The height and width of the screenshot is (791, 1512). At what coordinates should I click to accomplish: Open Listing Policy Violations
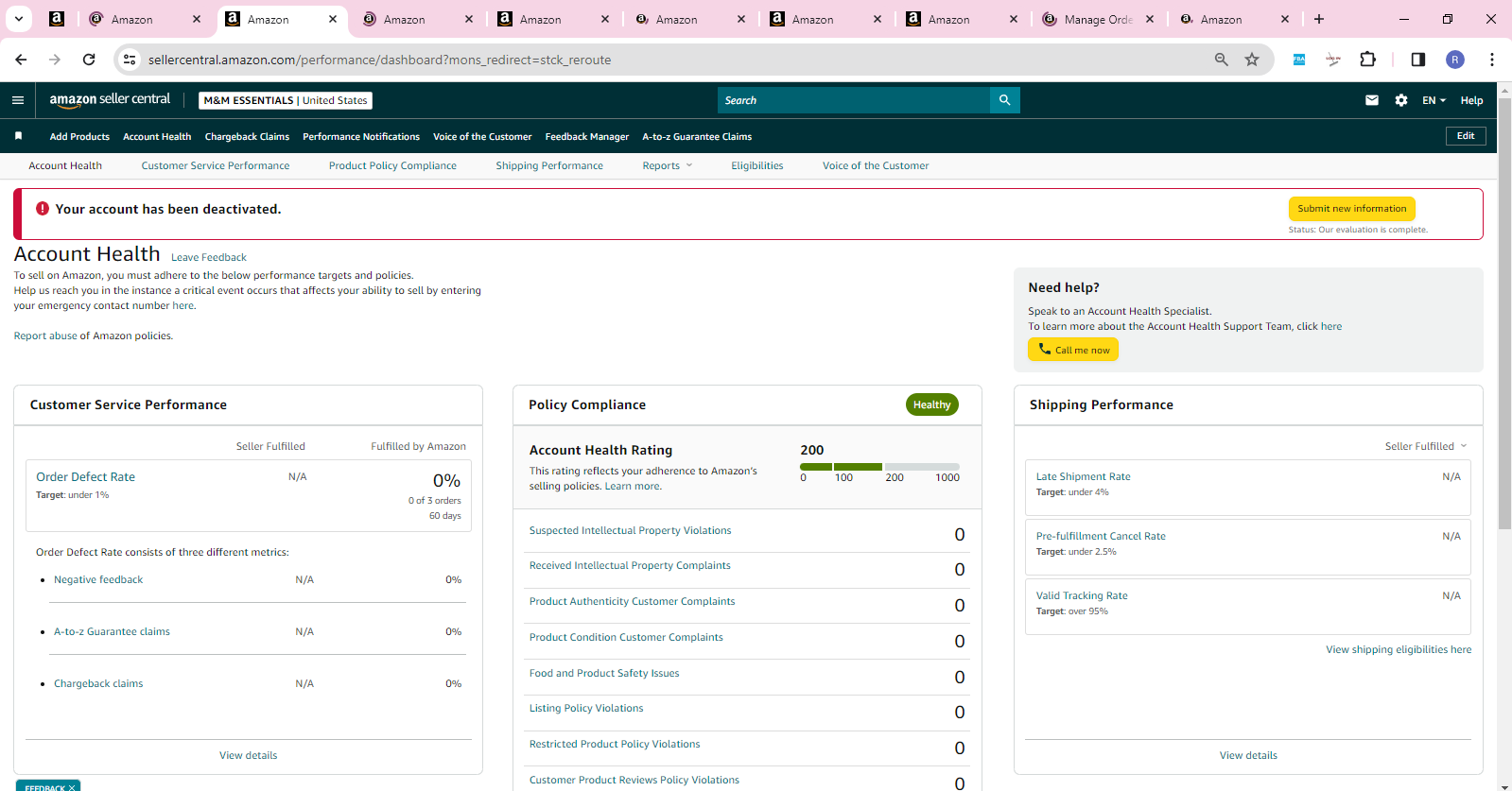click(x=586, y=708)
